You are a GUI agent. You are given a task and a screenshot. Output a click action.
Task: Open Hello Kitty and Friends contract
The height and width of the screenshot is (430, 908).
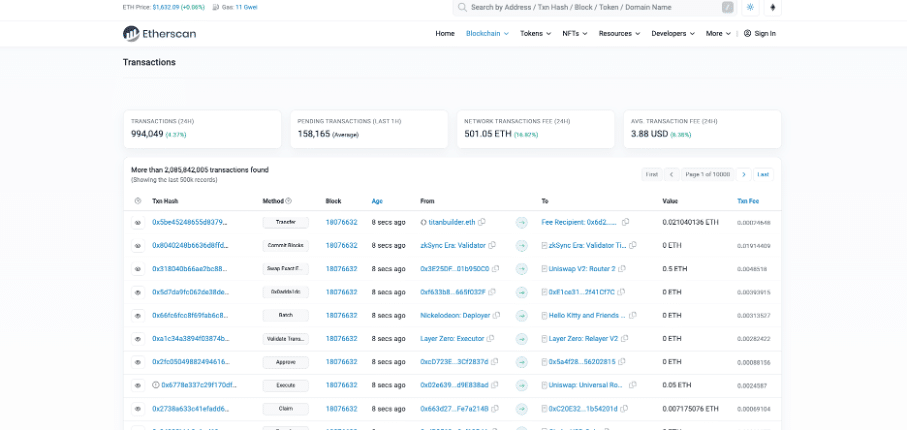587,315
